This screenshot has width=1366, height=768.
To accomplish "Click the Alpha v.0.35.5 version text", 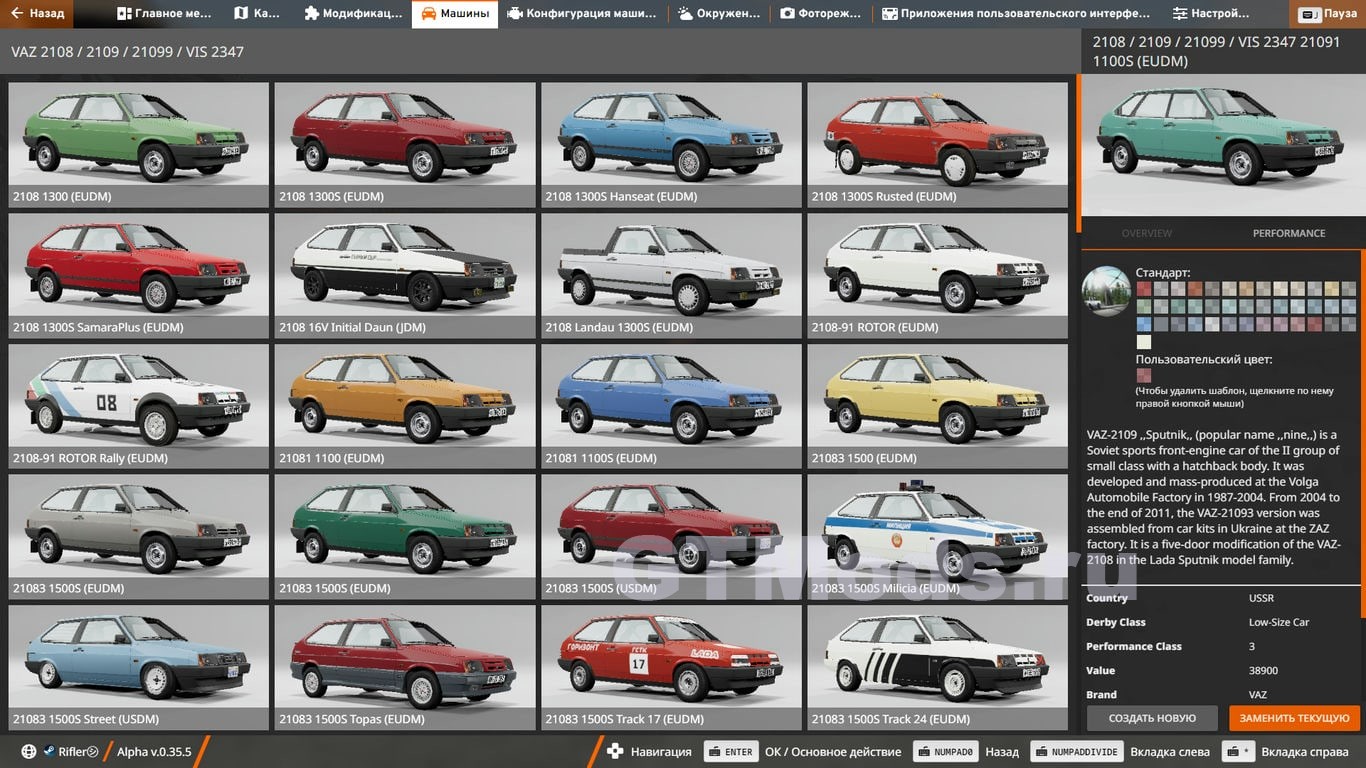I will 154,752.
